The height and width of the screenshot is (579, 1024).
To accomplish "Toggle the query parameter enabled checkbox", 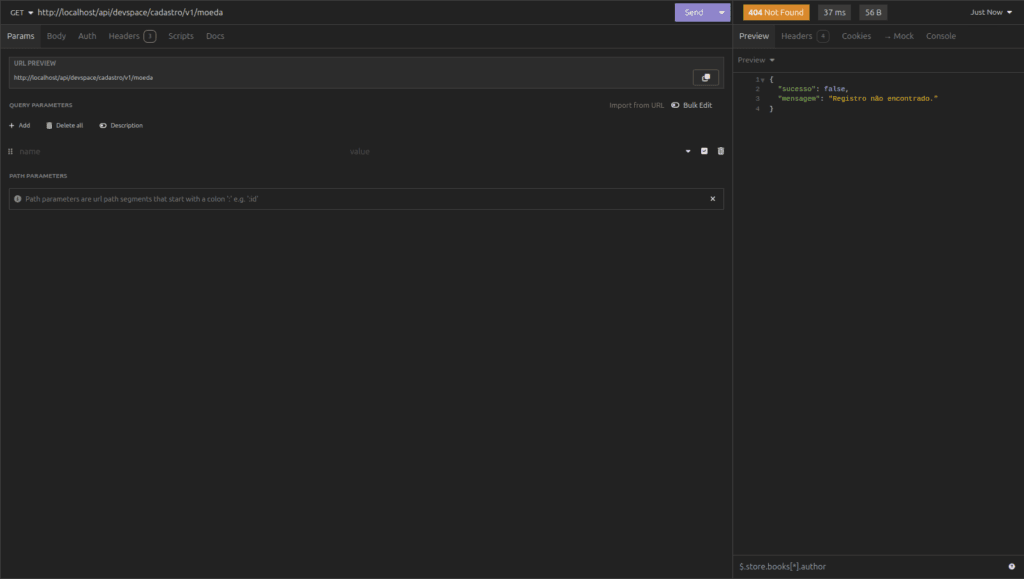I will [704, 151].
